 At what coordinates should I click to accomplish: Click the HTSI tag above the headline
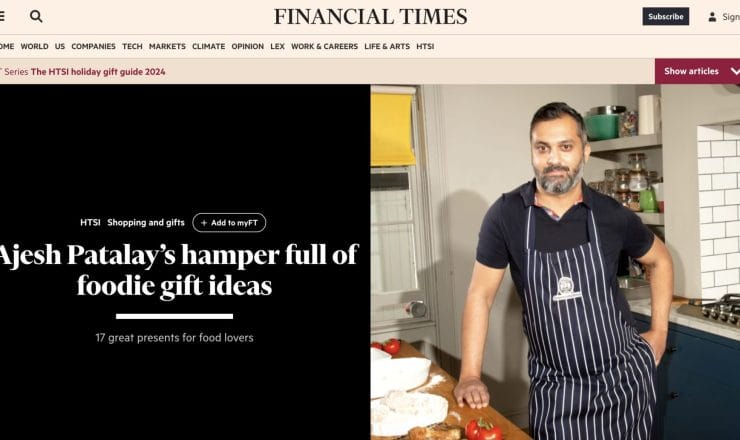click(x=90, y=222)
